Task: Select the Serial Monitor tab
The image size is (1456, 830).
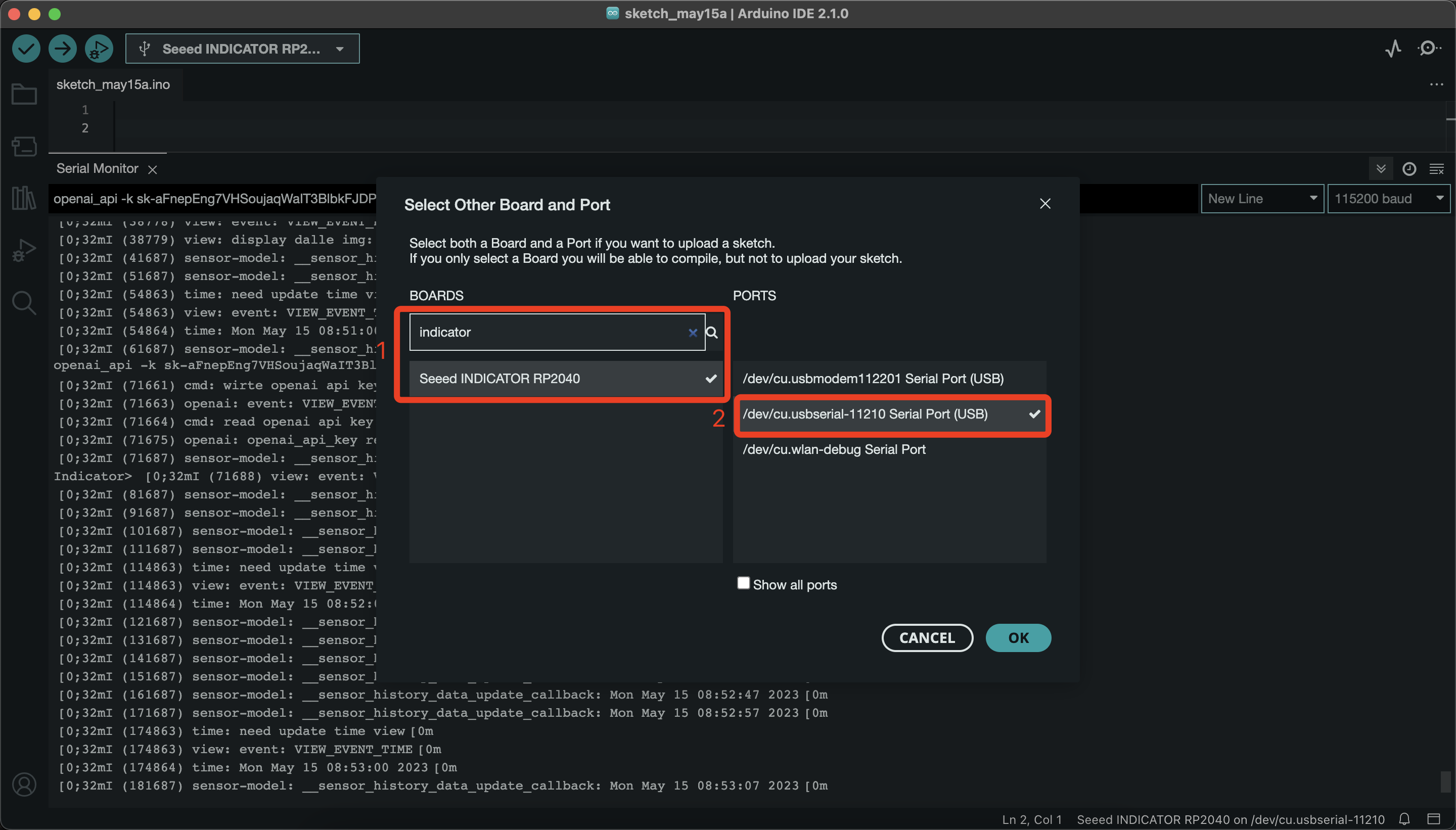Action: coord(98,168)
